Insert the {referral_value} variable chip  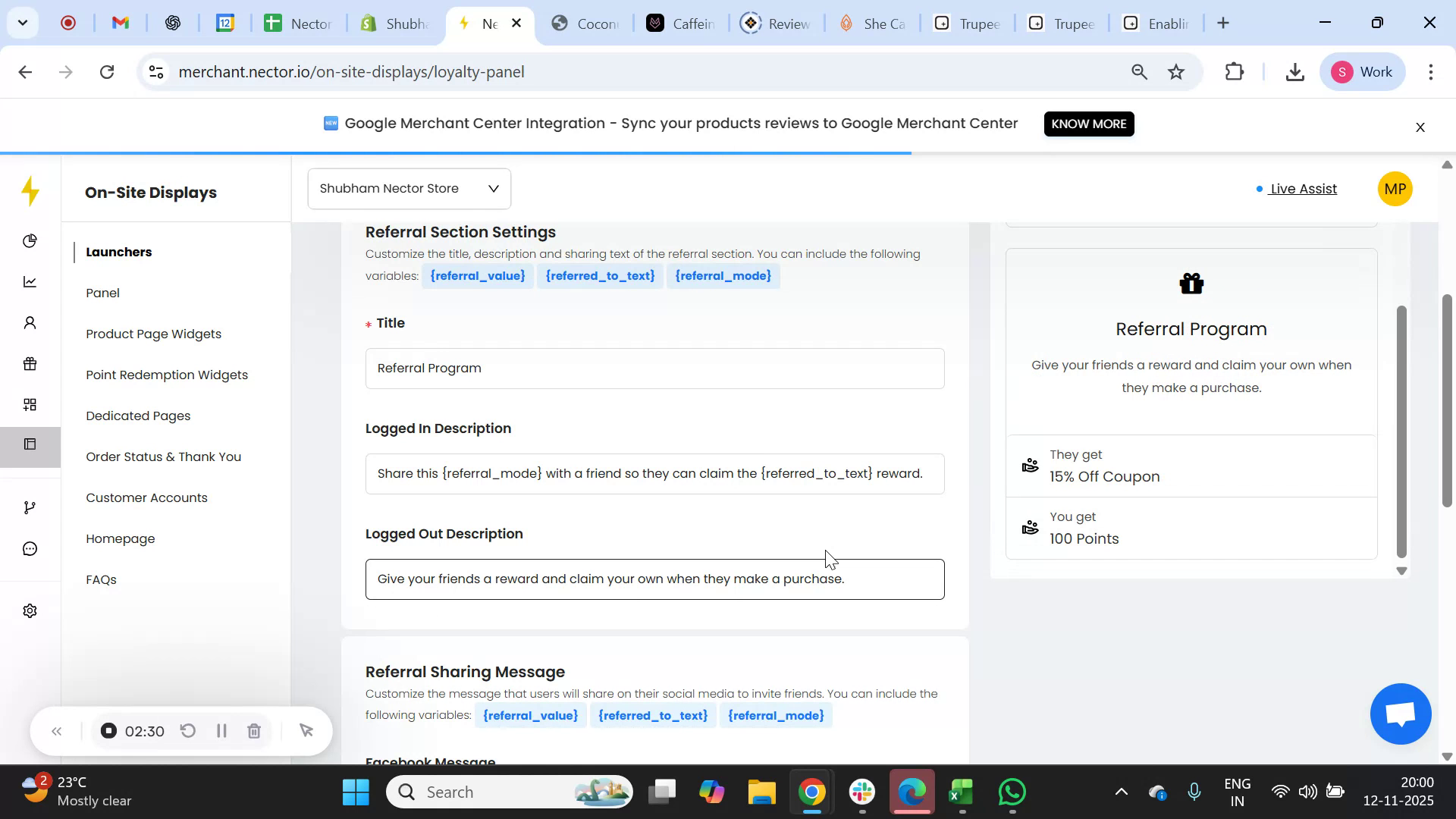coord(478,275)
